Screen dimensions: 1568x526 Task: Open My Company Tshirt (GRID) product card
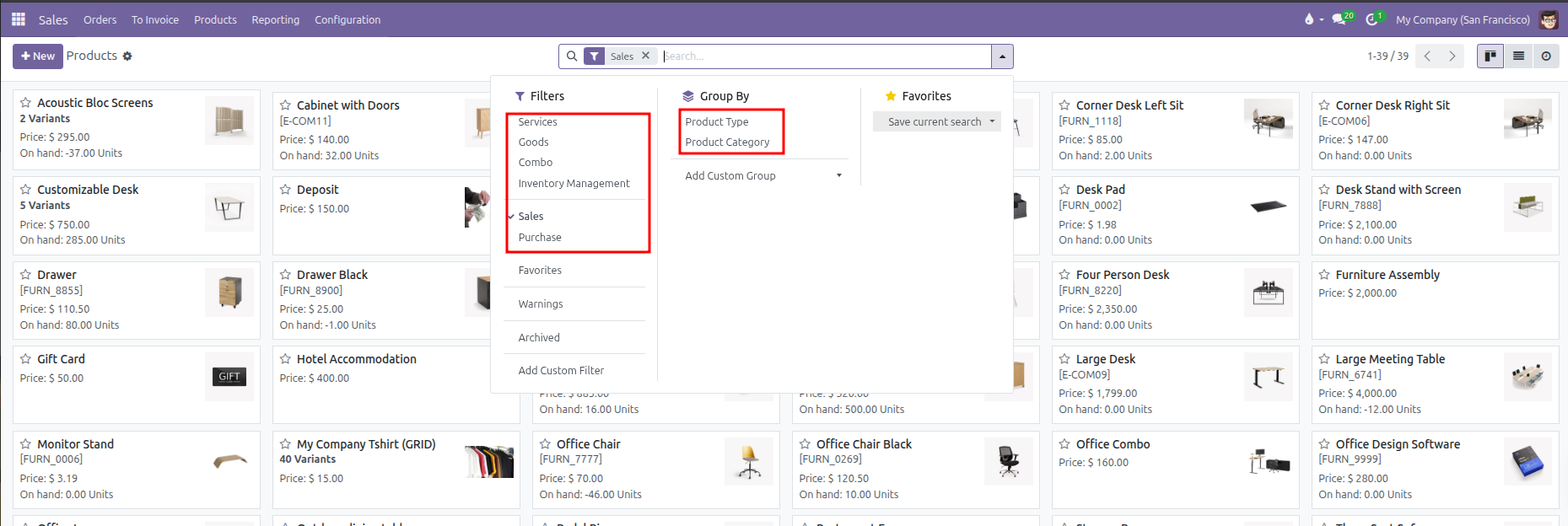click(396, 470)
